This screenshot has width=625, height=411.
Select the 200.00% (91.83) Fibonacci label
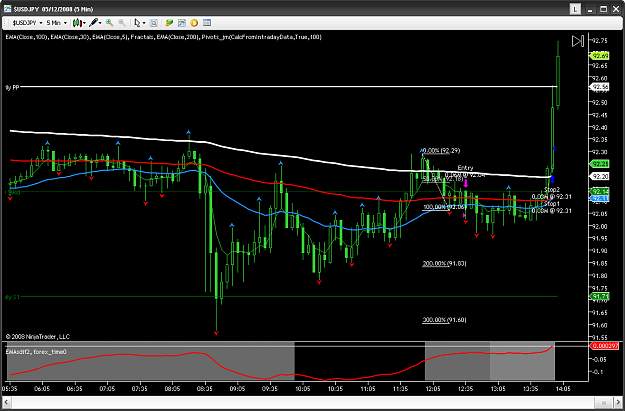(x=444, y=264)
